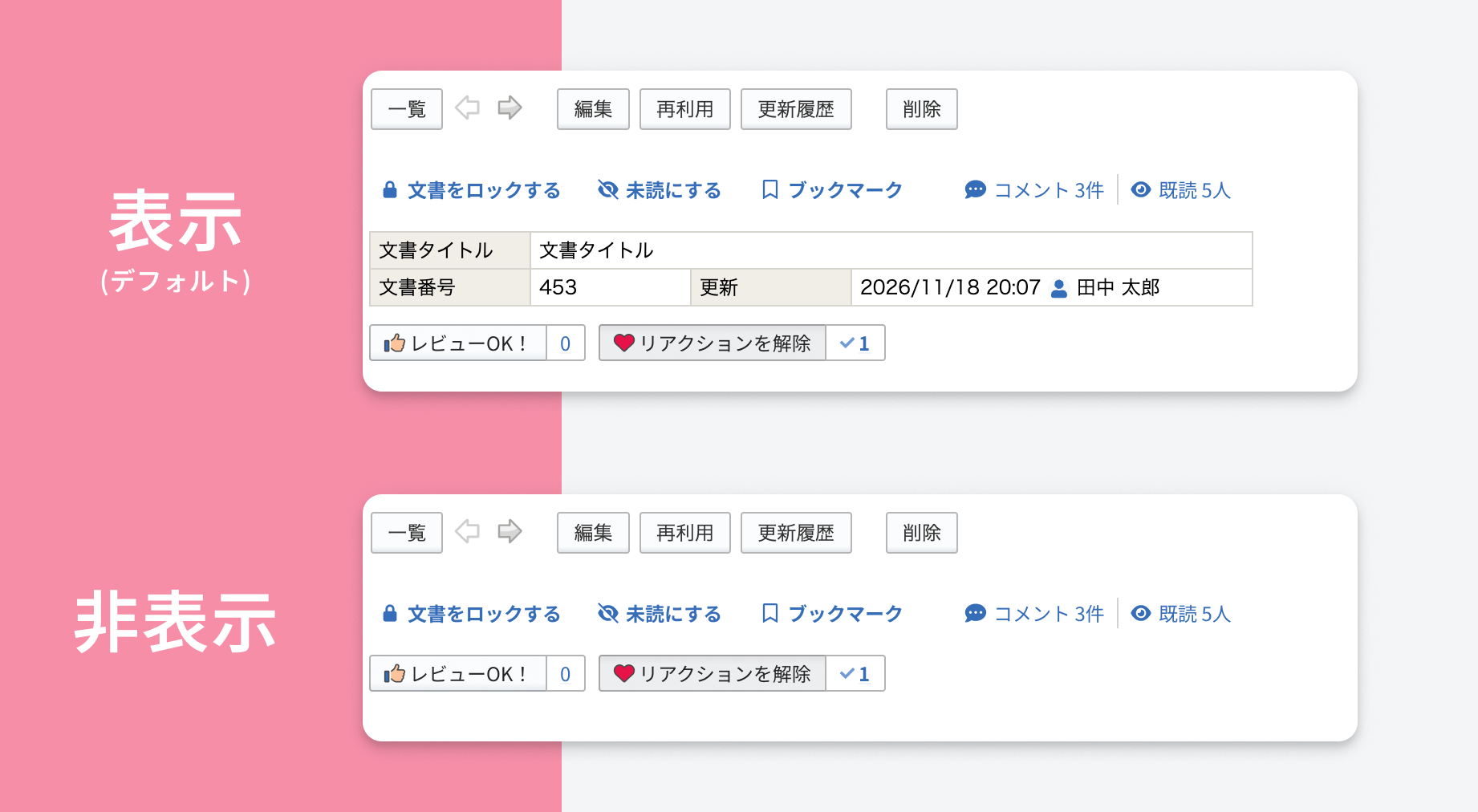The image size is (1478, 812).
Task: Click the 既読 eye icon in the bottom panel
Action: 1141,614
